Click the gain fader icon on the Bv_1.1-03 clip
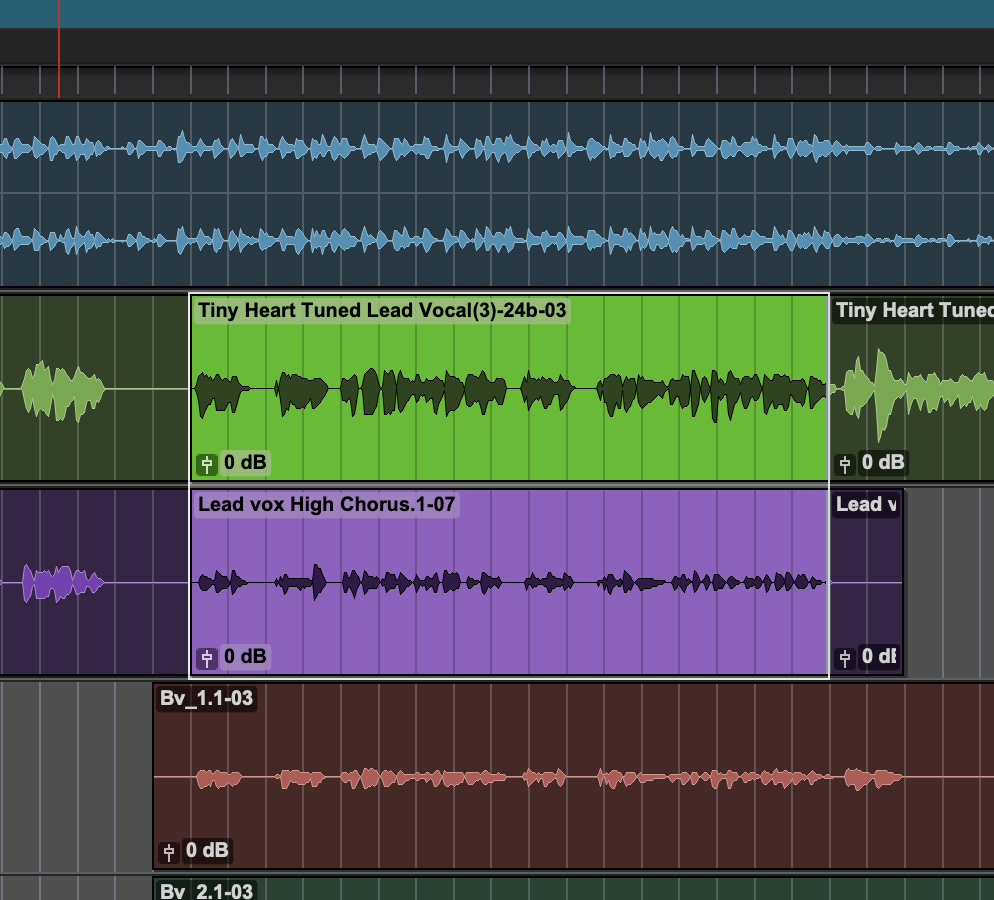Viewport: 994px width, 900px height. pyautogui.click(x=169, y=852)
